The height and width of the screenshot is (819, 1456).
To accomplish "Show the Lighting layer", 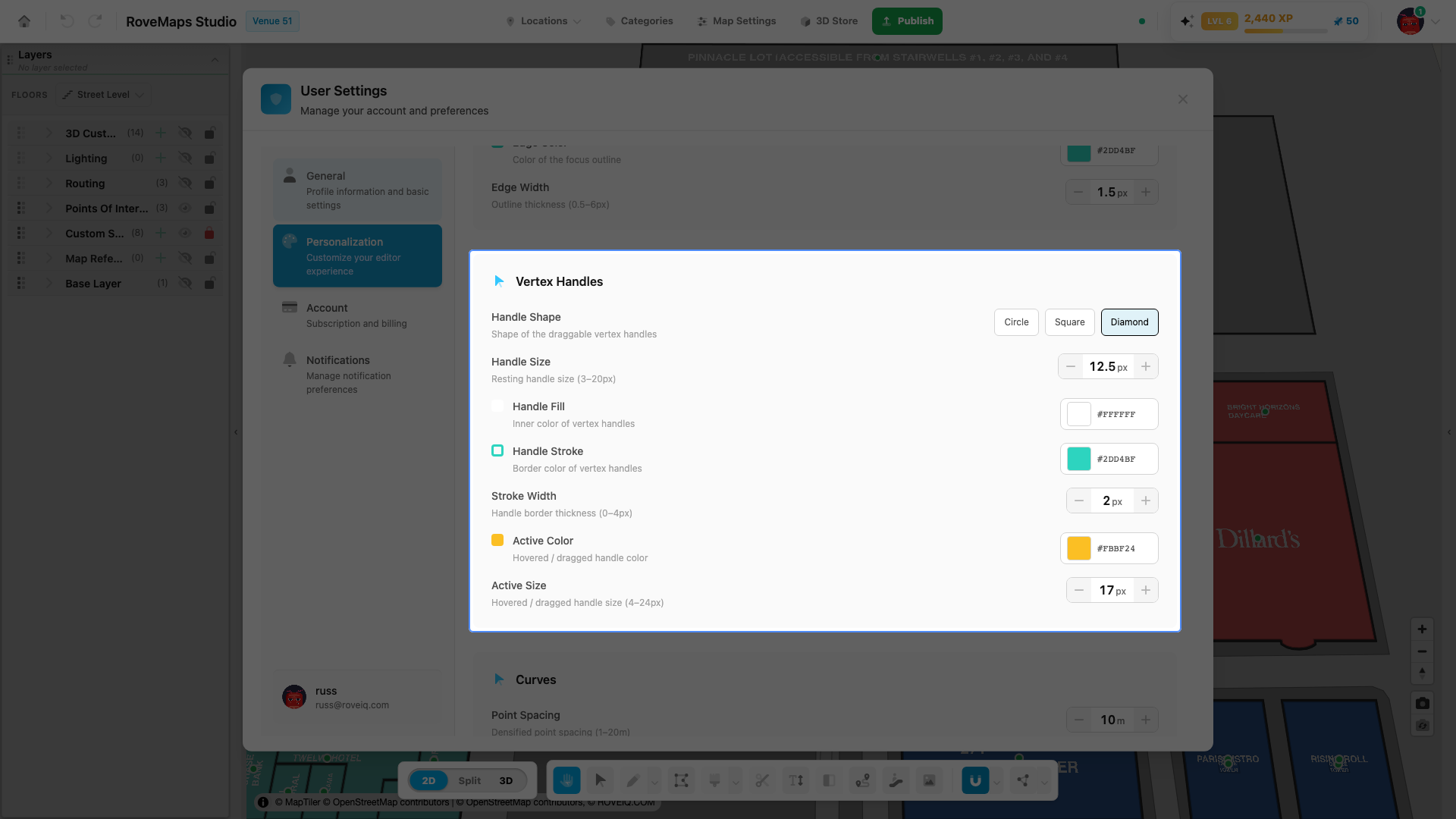I will point(185,158).
